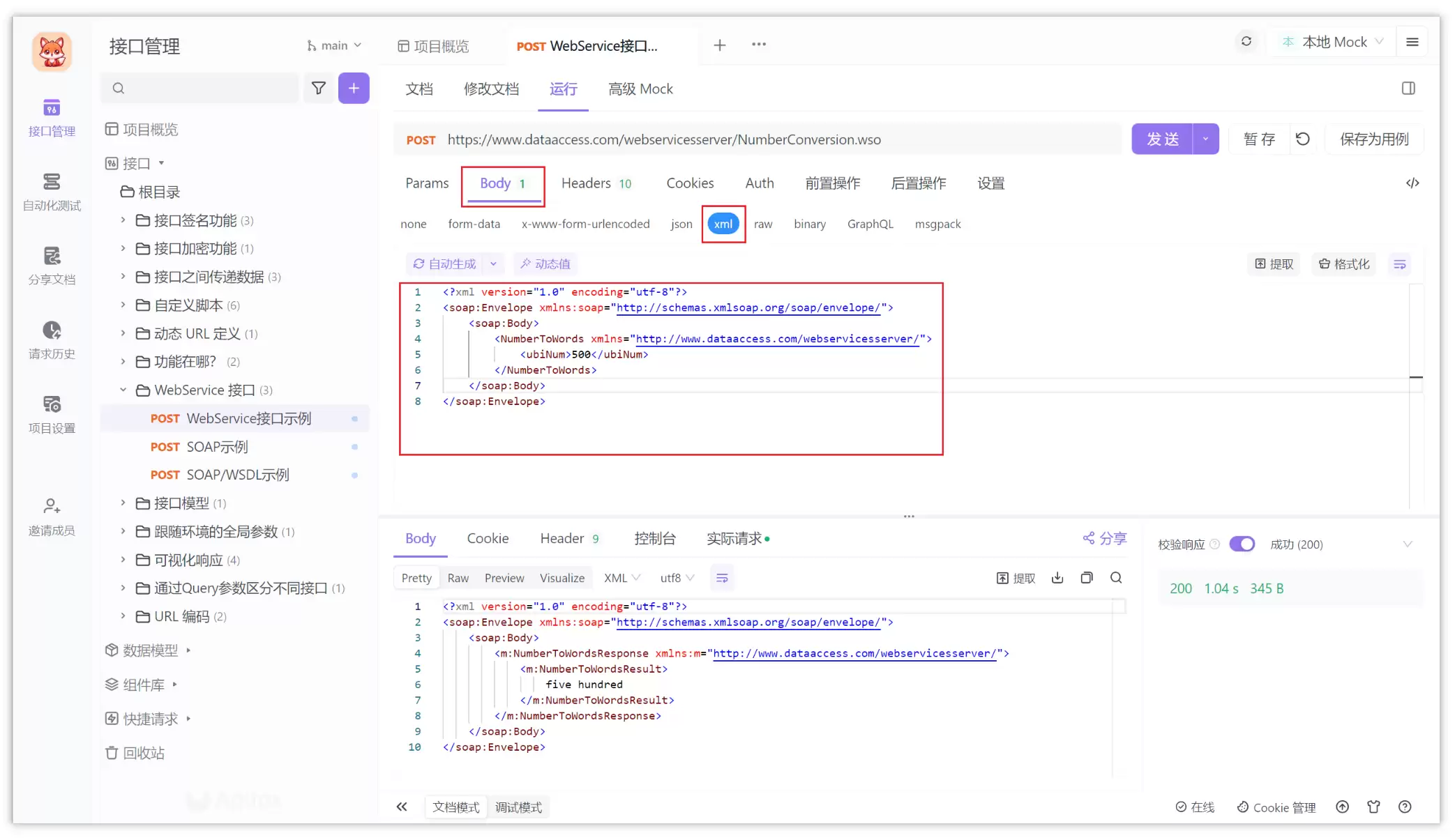This screenshot has height=840, width=1455.
Task: Toggle word wrap in request body editor
Action: pos(1399,264)
